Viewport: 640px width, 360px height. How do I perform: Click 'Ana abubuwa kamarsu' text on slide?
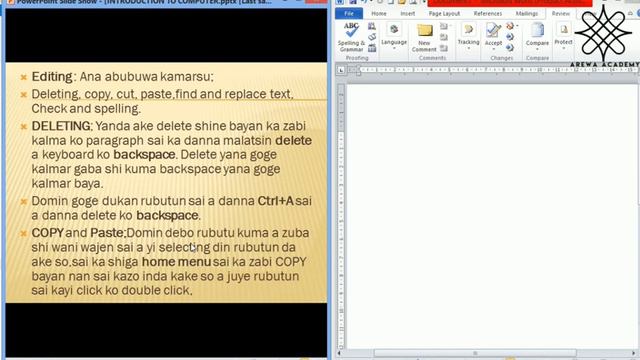(146, 77)
